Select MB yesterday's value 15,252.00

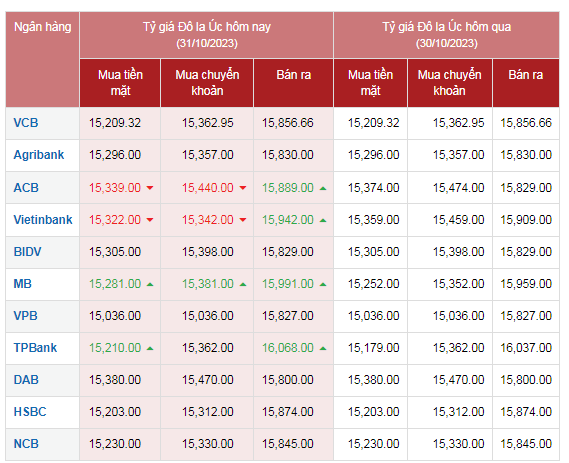(x=373, y=283)
